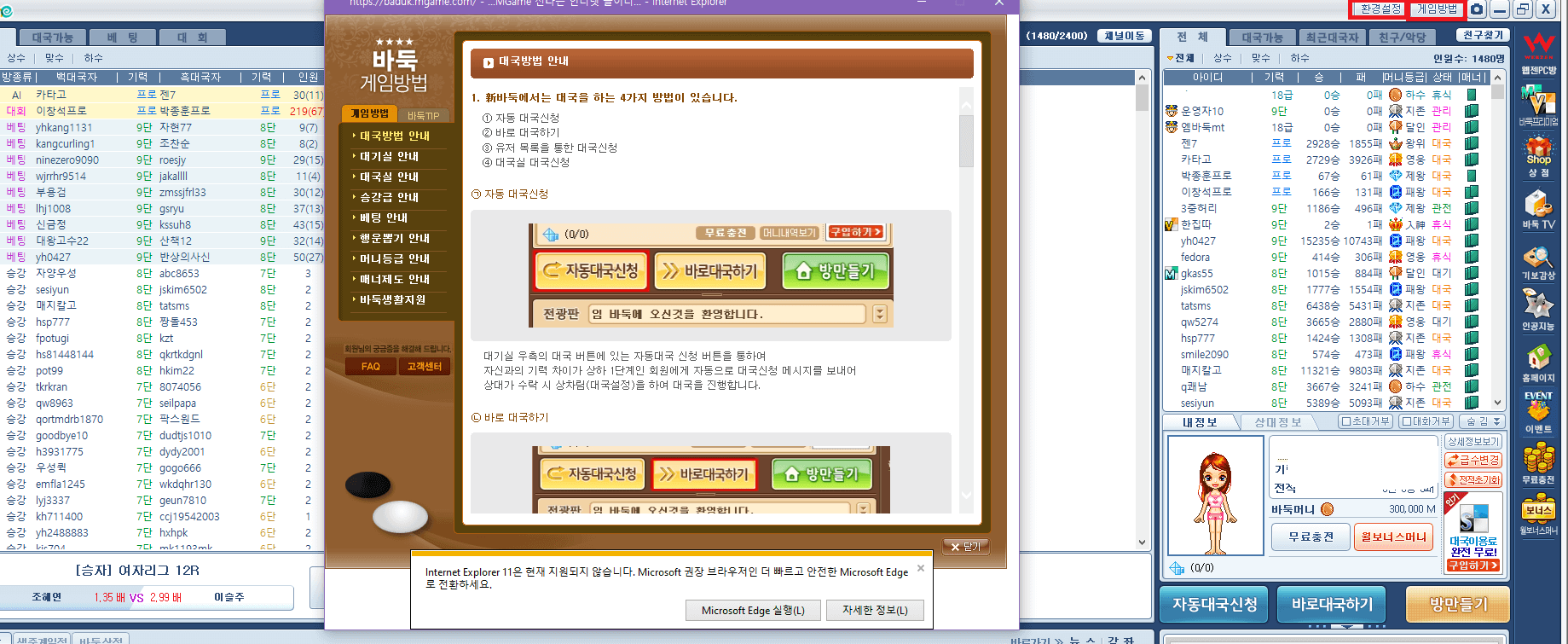Click the user list scrollbar down arrow
Viewport: 1568px width, 644px height.
click(1497, 402)
